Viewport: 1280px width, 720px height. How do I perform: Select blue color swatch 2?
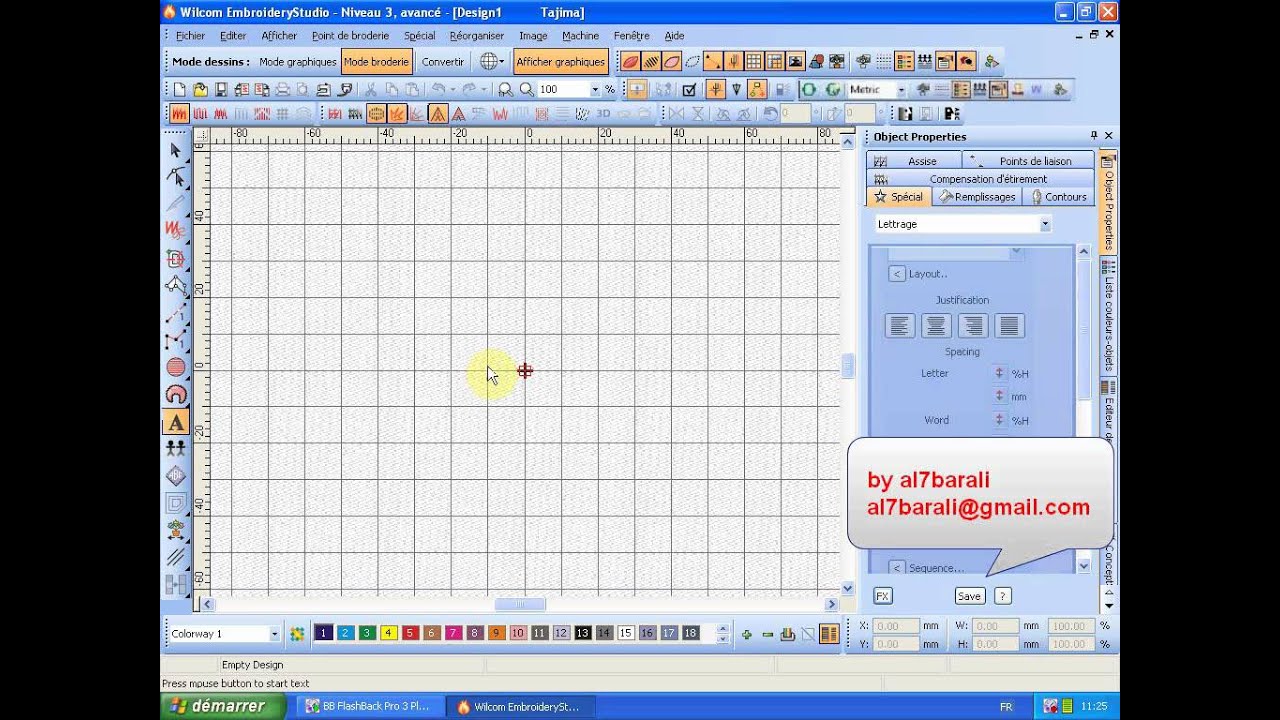click(x=345, y=633)
